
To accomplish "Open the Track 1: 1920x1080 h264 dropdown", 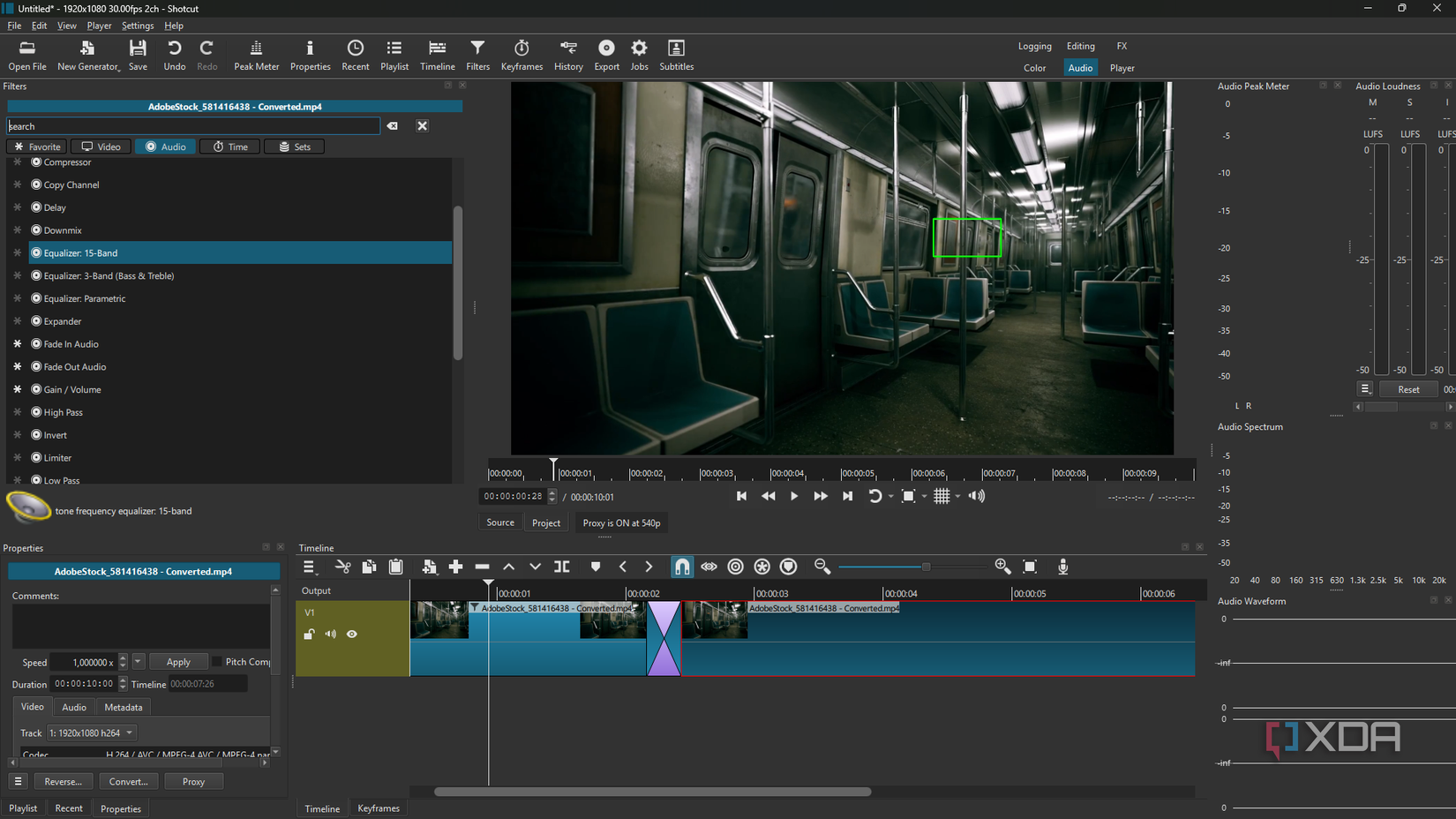I will (x=92, y=733).
